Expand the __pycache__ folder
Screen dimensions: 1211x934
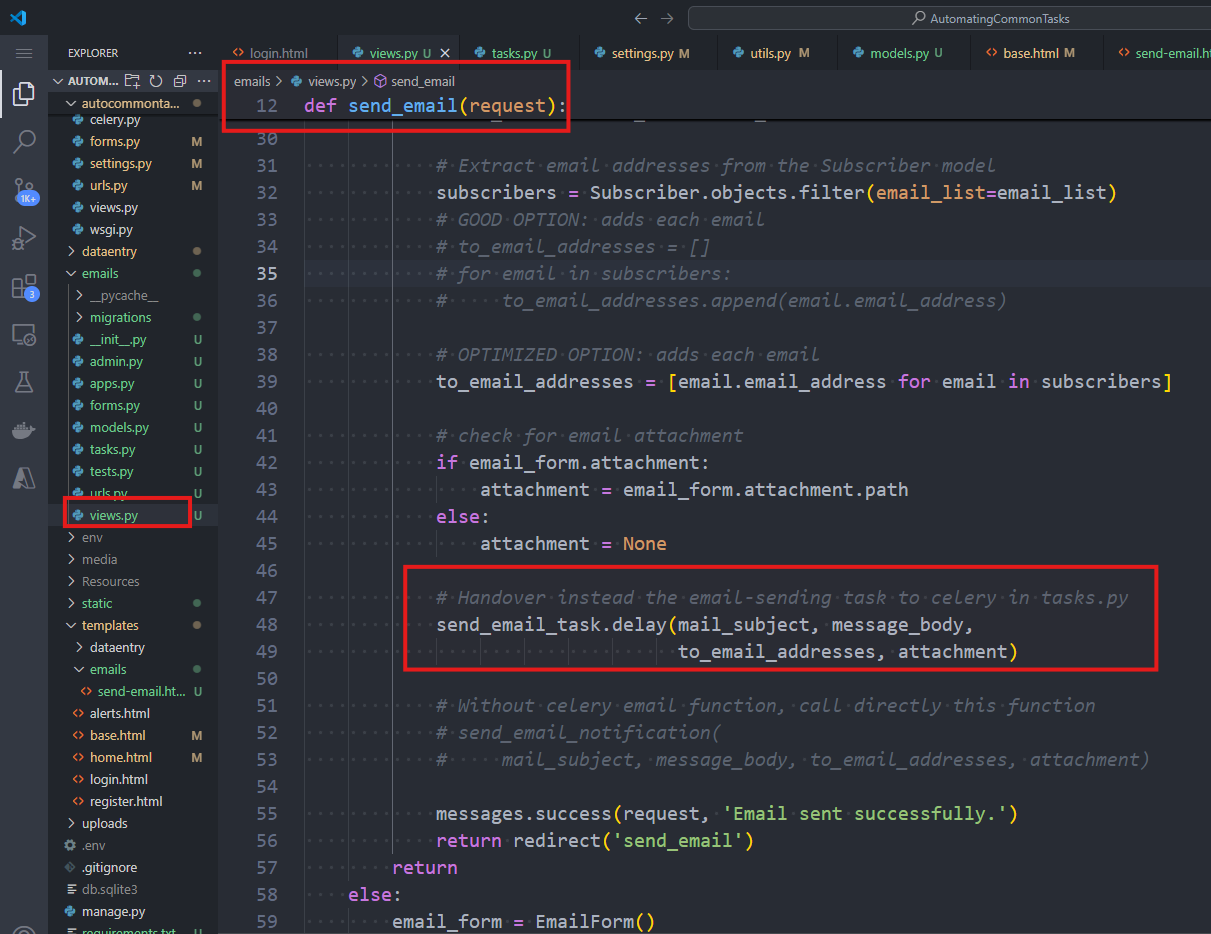(133, 295)
